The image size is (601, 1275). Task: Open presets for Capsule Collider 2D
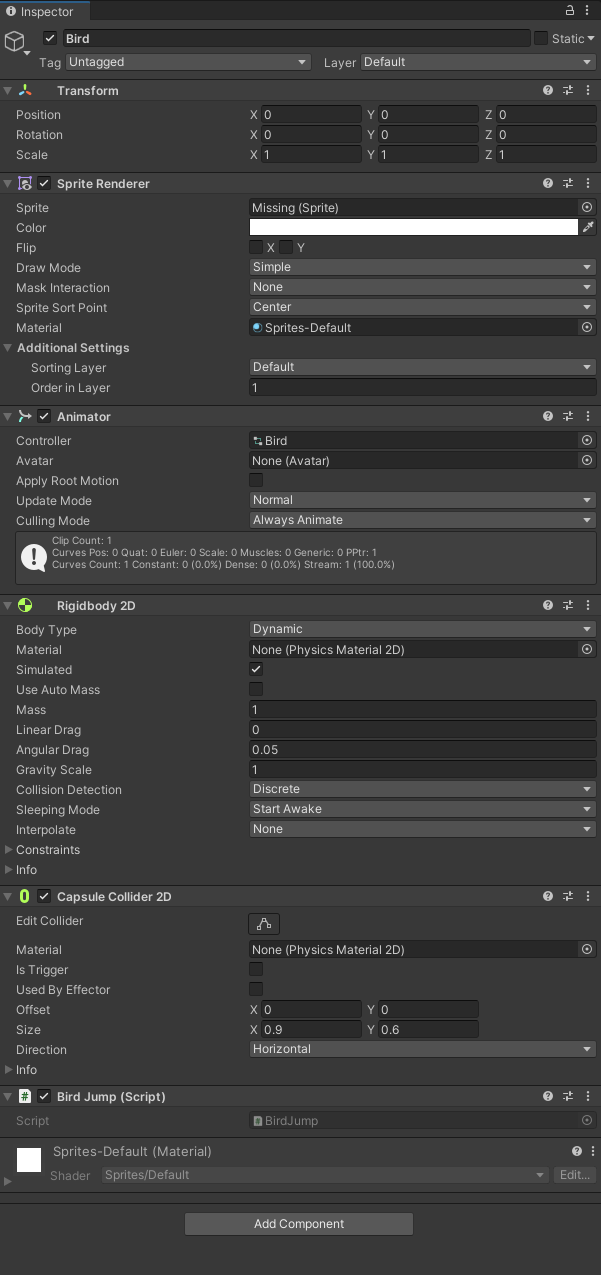pyautogui.click(x=568, y=896)
